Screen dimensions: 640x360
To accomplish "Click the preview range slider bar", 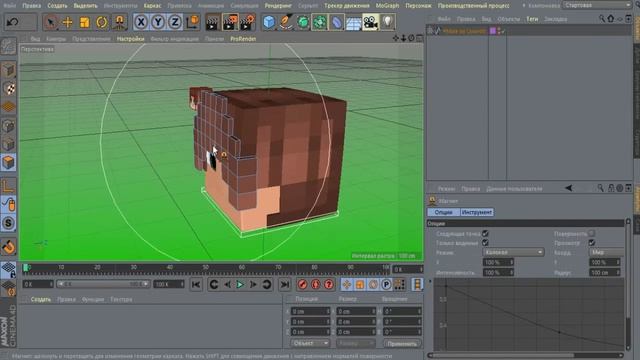I will pyautogui.click(x=103, y=284).
